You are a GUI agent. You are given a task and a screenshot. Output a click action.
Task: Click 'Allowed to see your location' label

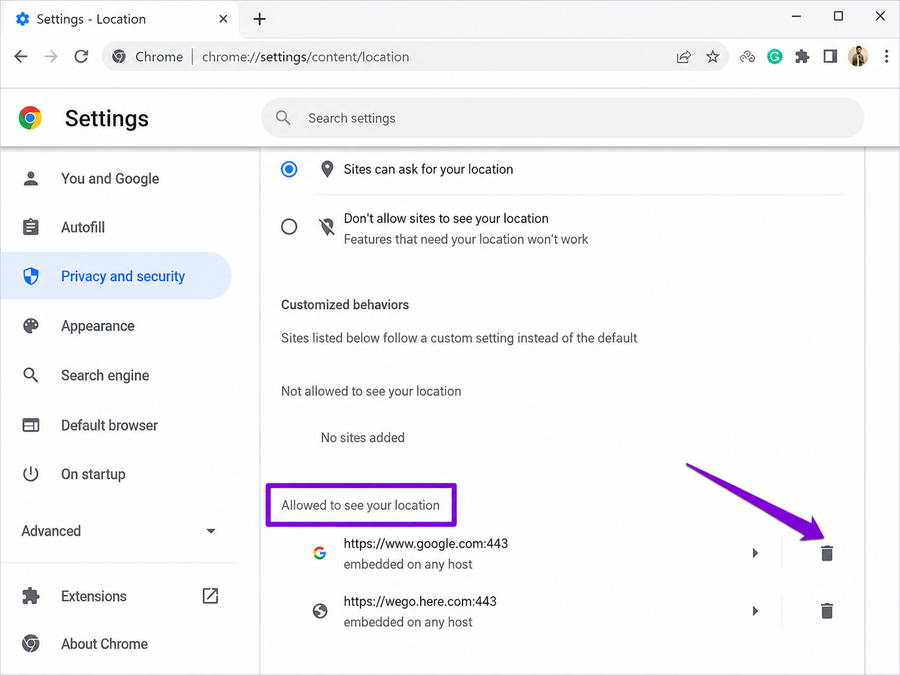pyautogui.click(x=360, y=505)
